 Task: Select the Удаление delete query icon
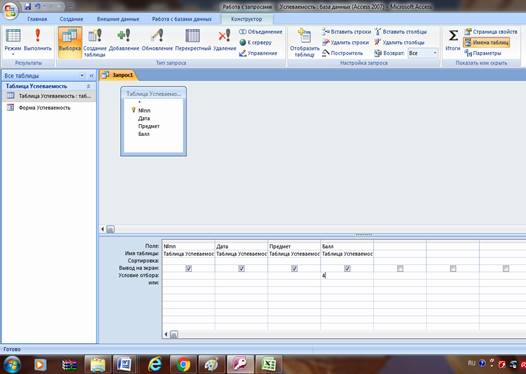click(x=224, y=36)
